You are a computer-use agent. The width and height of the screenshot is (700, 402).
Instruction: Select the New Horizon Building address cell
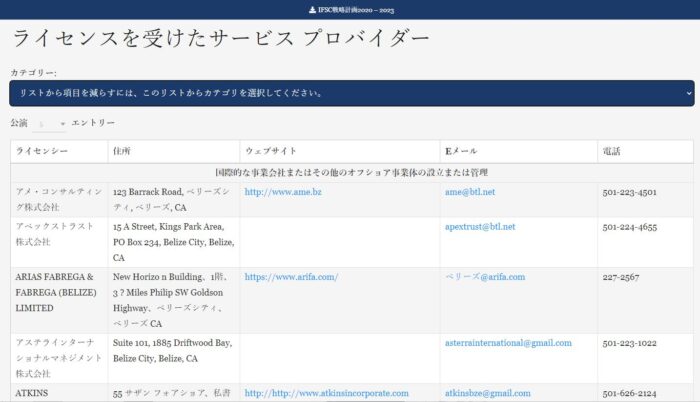[x=174, y=300]
